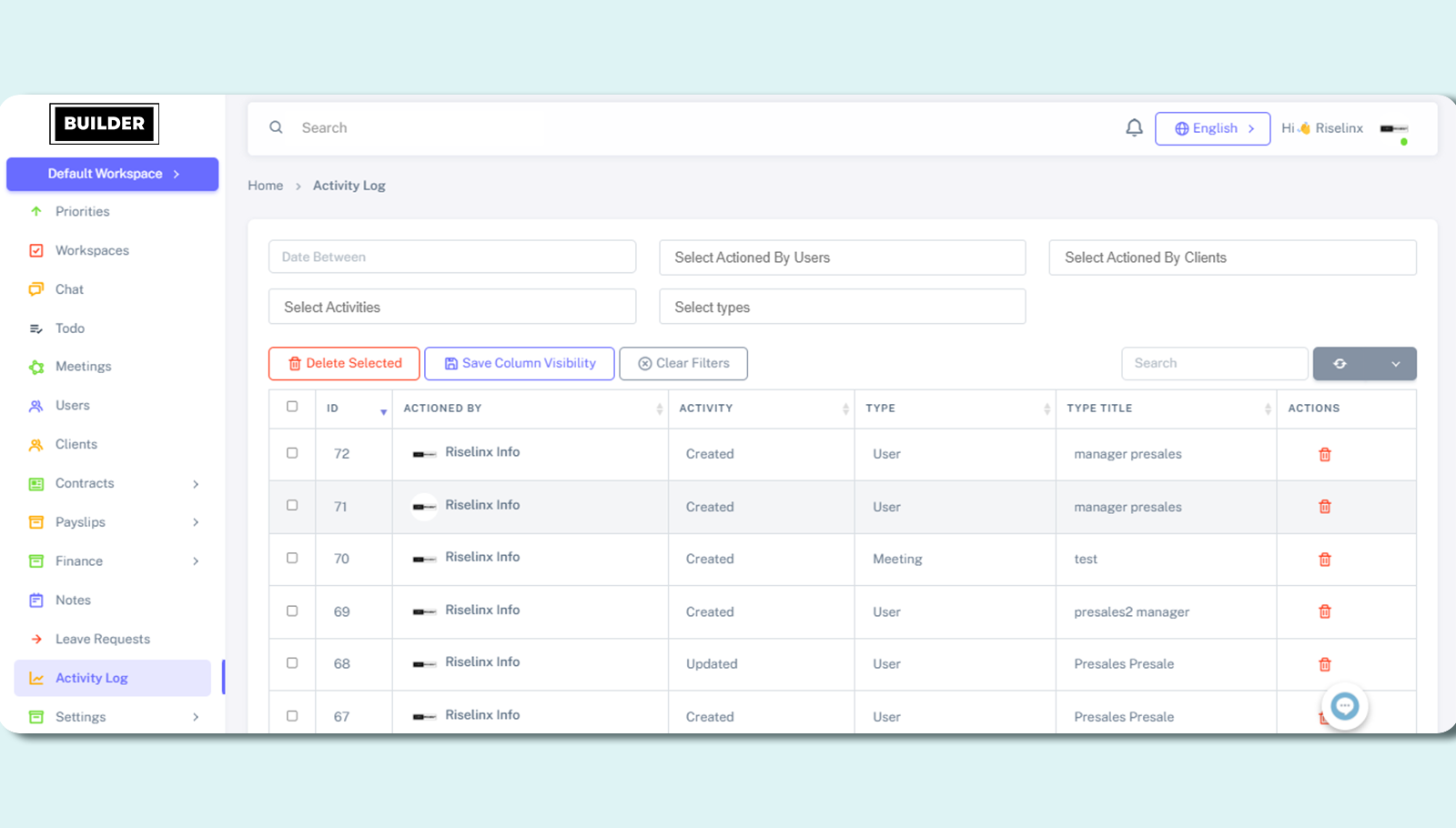Check the box for row 71

tap(292, 505)
